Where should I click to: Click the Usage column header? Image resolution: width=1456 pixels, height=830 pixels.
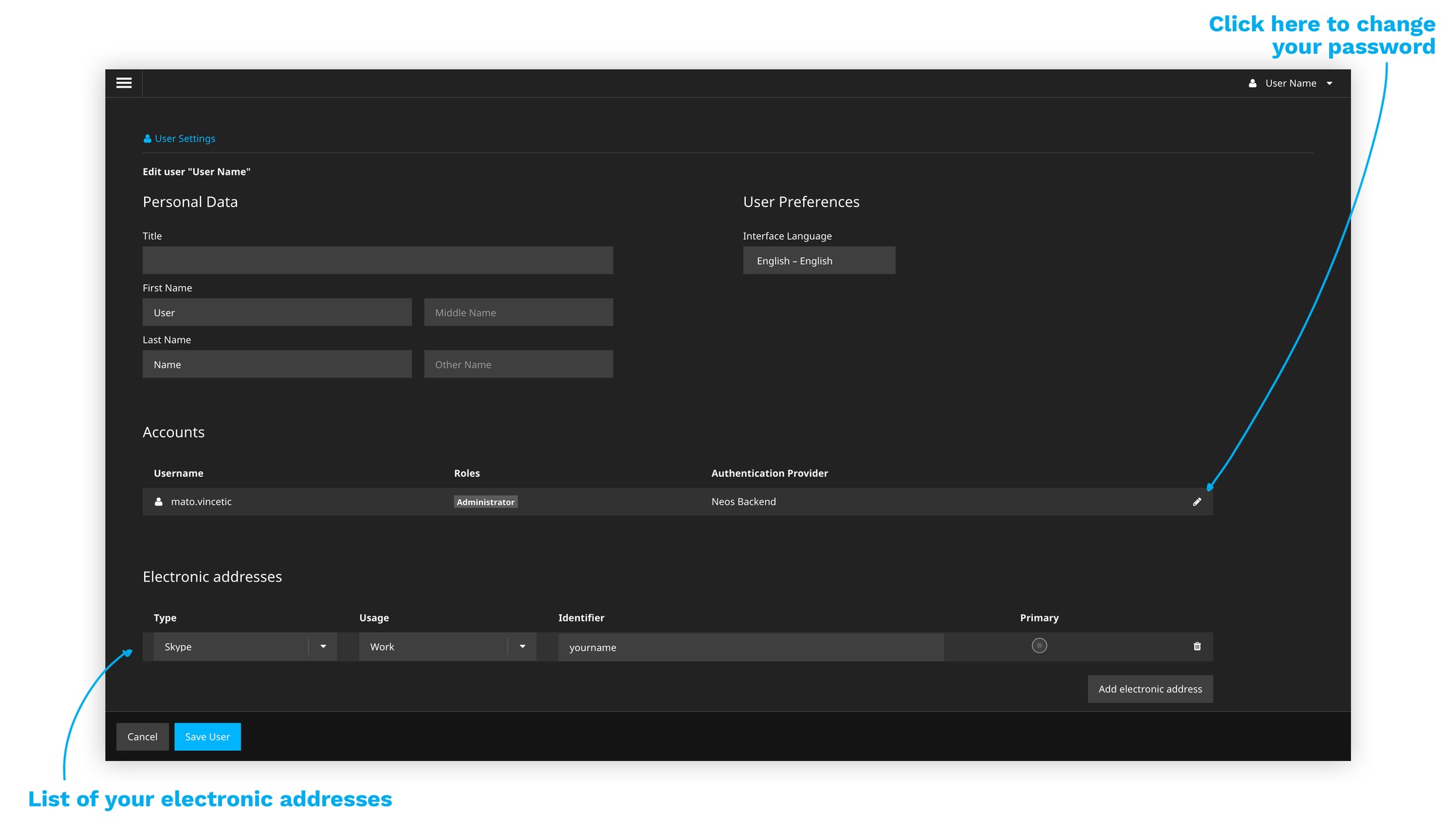click(x=374, y=618)
